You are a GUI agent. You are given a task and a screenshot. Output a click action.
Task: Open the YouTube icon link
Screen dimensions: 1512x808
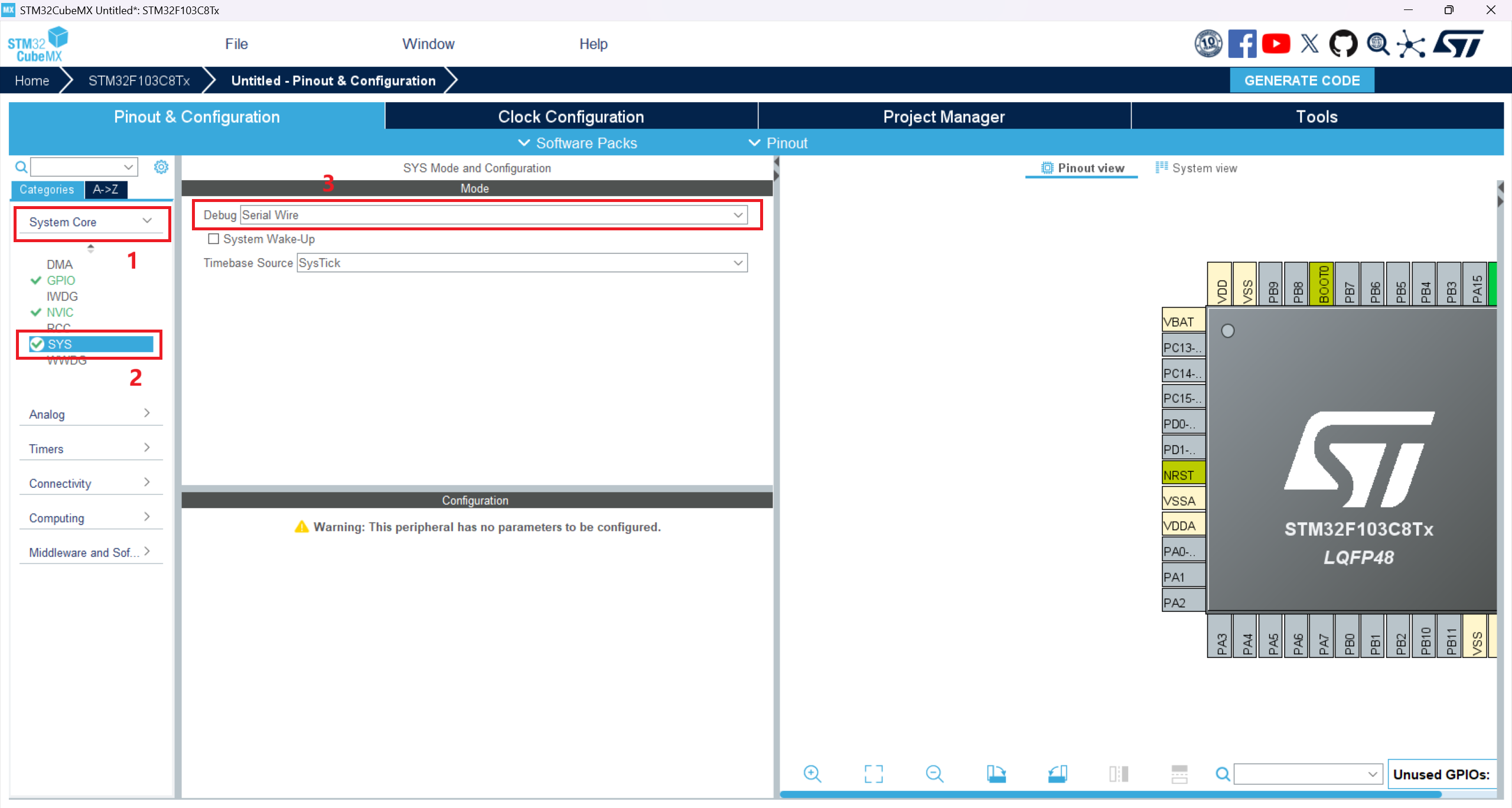[1276, 44]
